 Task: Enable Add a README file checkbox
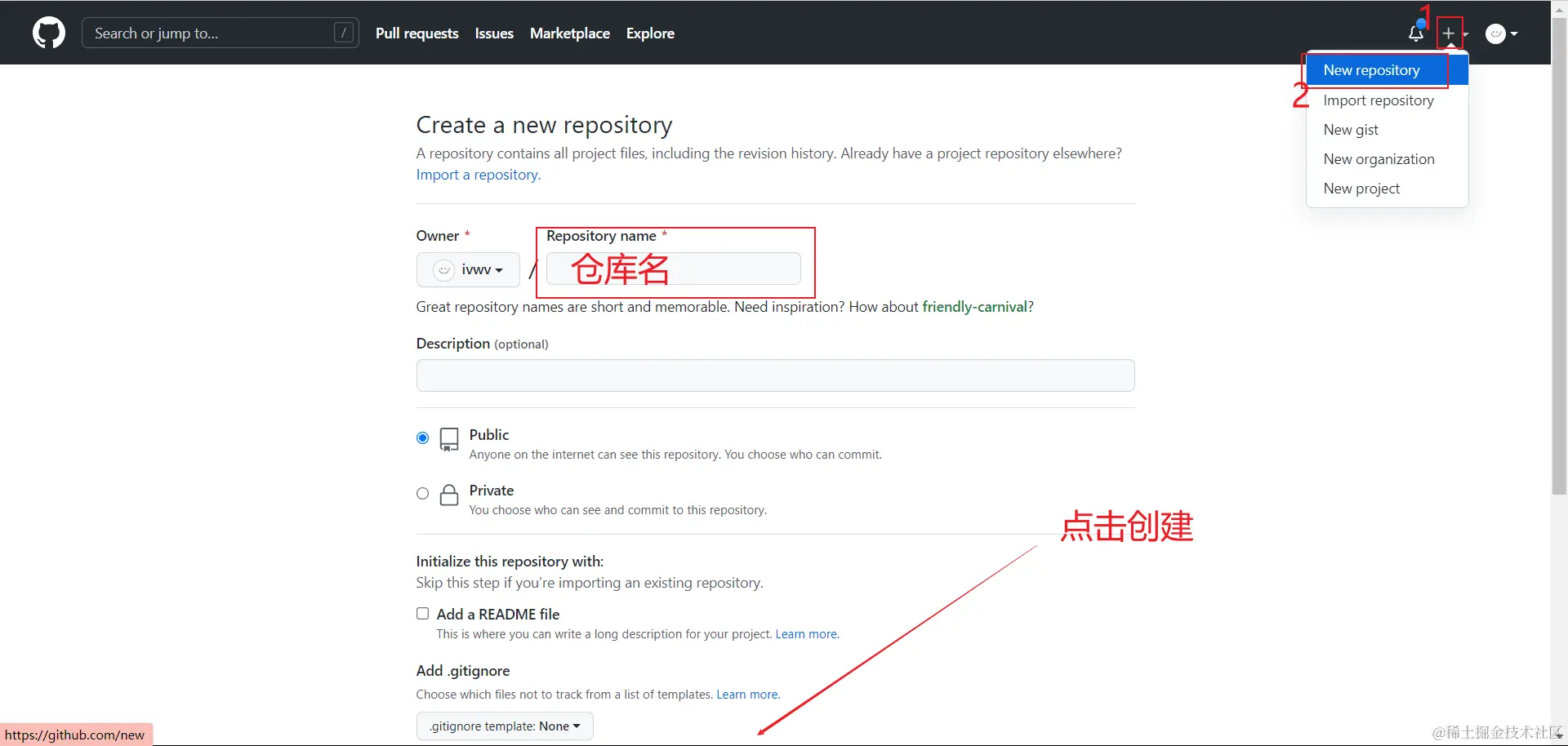(x=422, y=614)
